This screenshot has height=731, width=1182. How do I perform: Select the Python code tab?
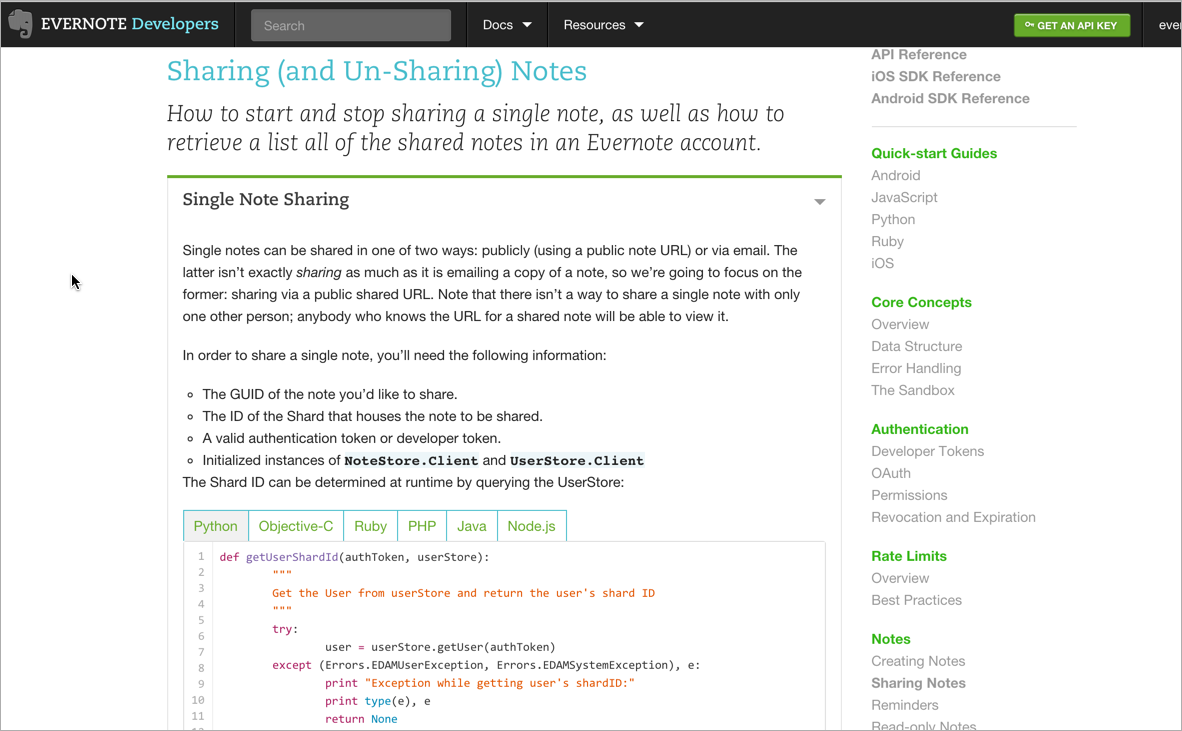[215, 526]
